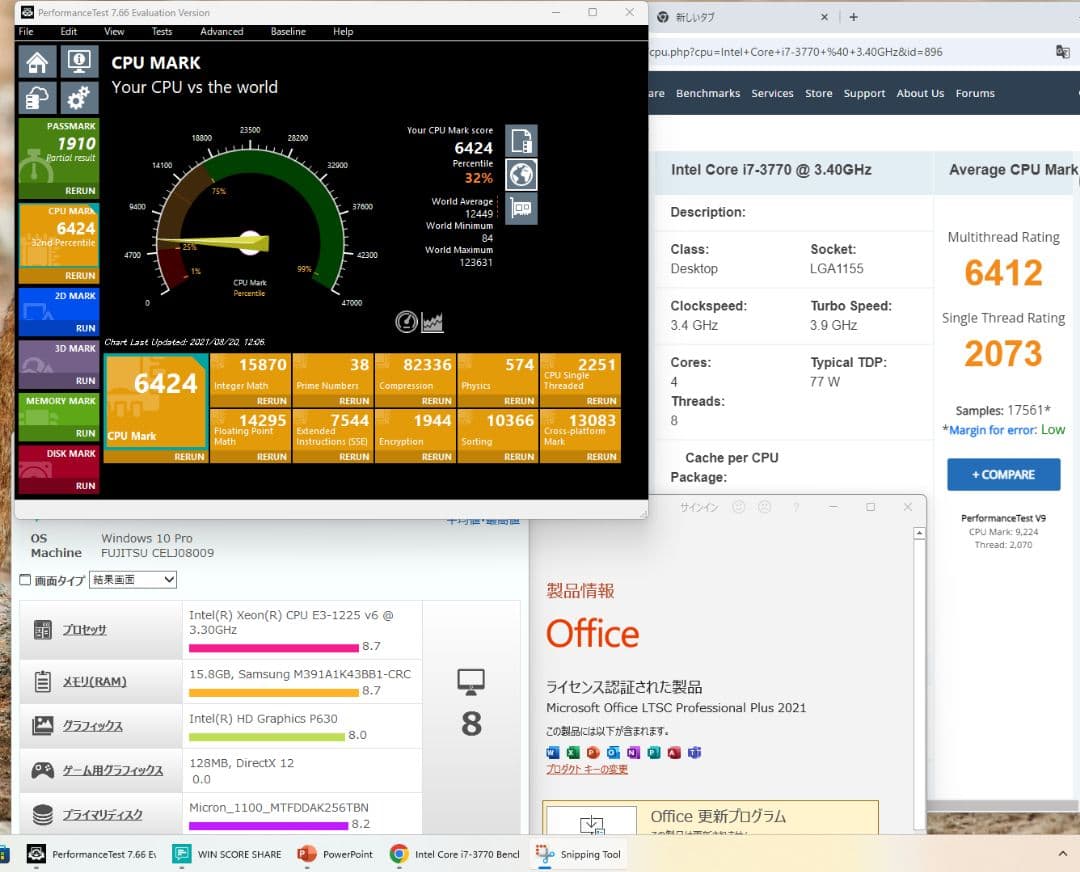The height and width of the screenshot is (872, 1080).
Task: Show score history via chart icon
Action: [432, 322]
